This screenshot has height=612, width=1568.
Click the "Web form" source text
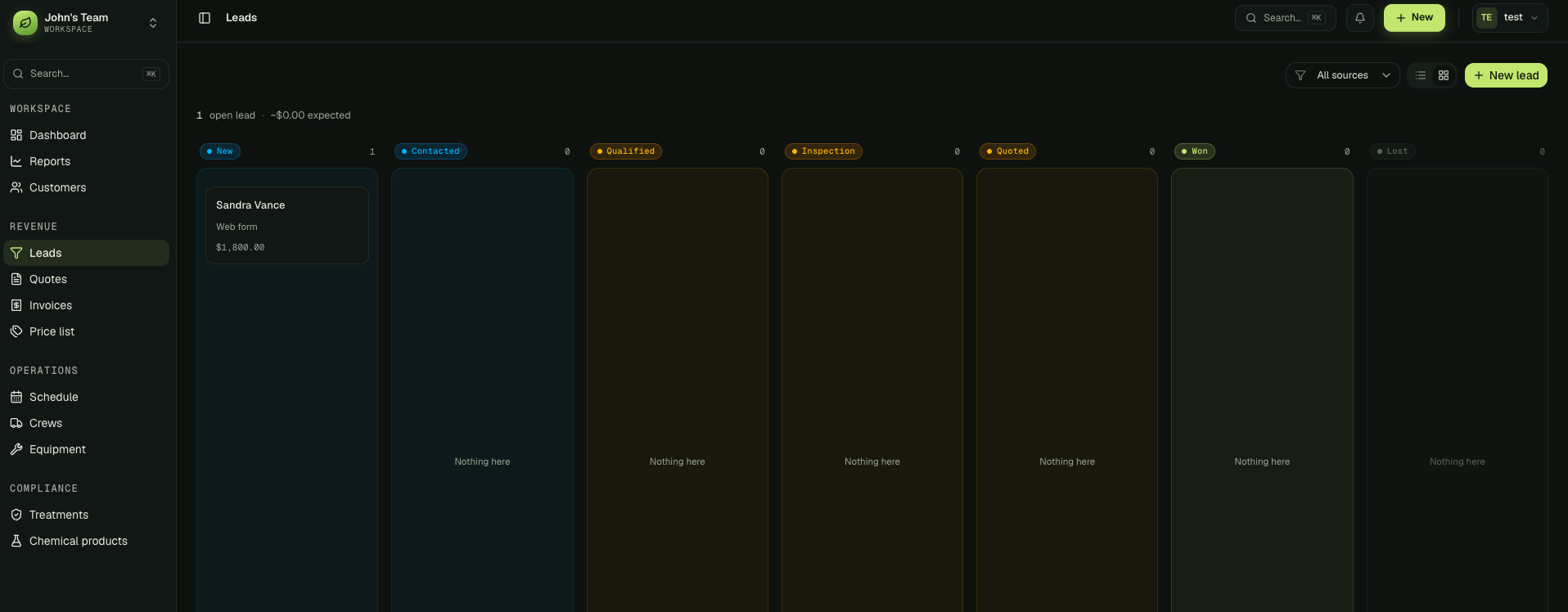pyautogui.click(x=237, y=227)
